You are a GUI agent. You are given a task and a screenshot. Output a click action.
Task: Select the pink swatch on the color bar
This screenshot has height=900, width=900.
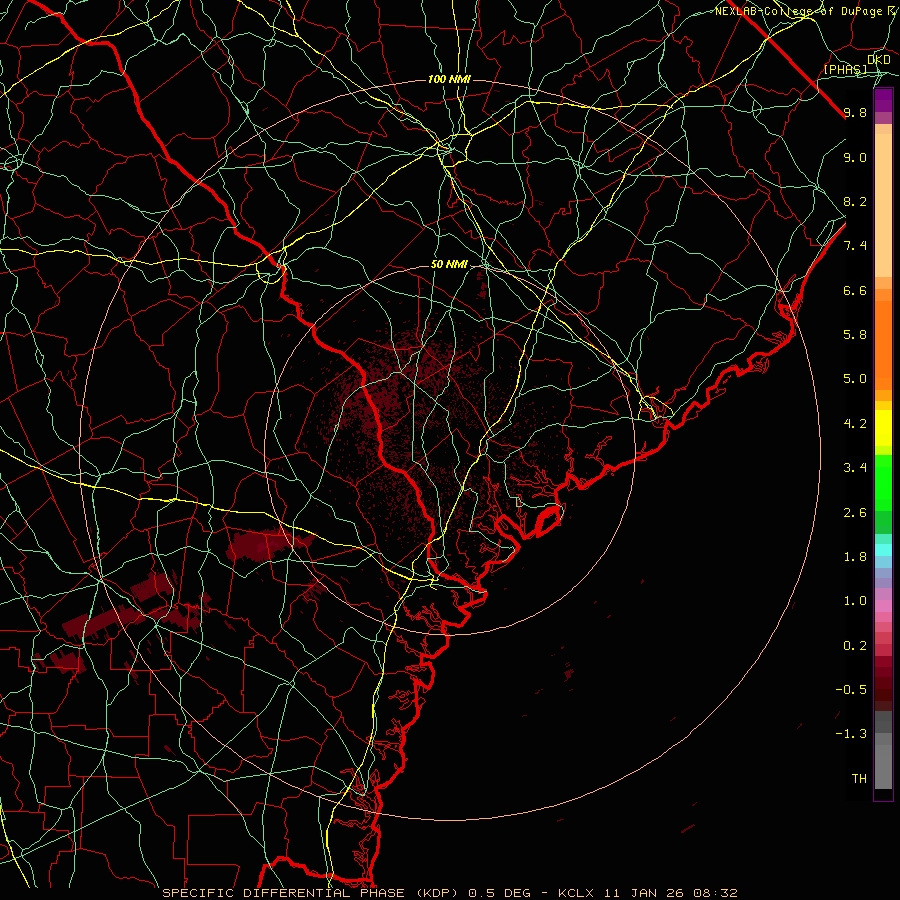click(x=883, y=606)
